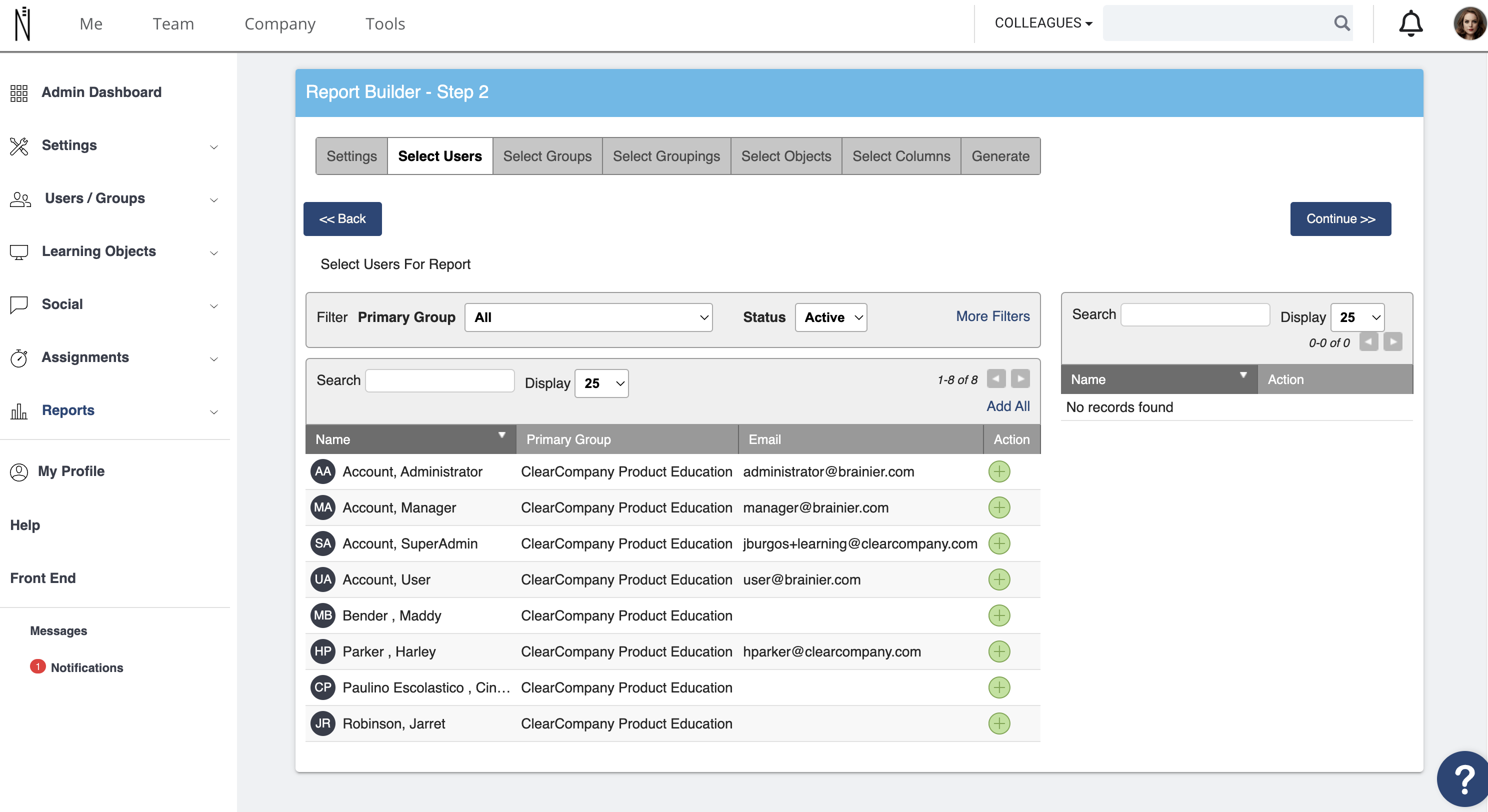1488x812 pixels.
Task: Open the user avatar profile menu
Action: (1469, 23)
